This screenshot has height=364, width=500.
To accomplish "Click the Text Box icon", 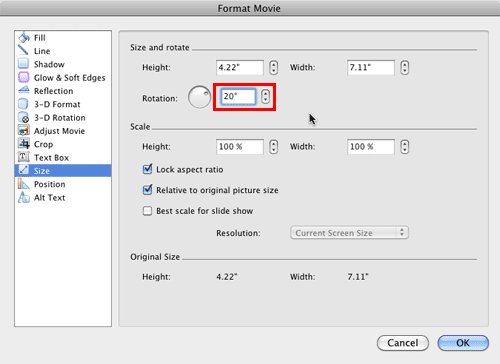I will coord(23,157).
